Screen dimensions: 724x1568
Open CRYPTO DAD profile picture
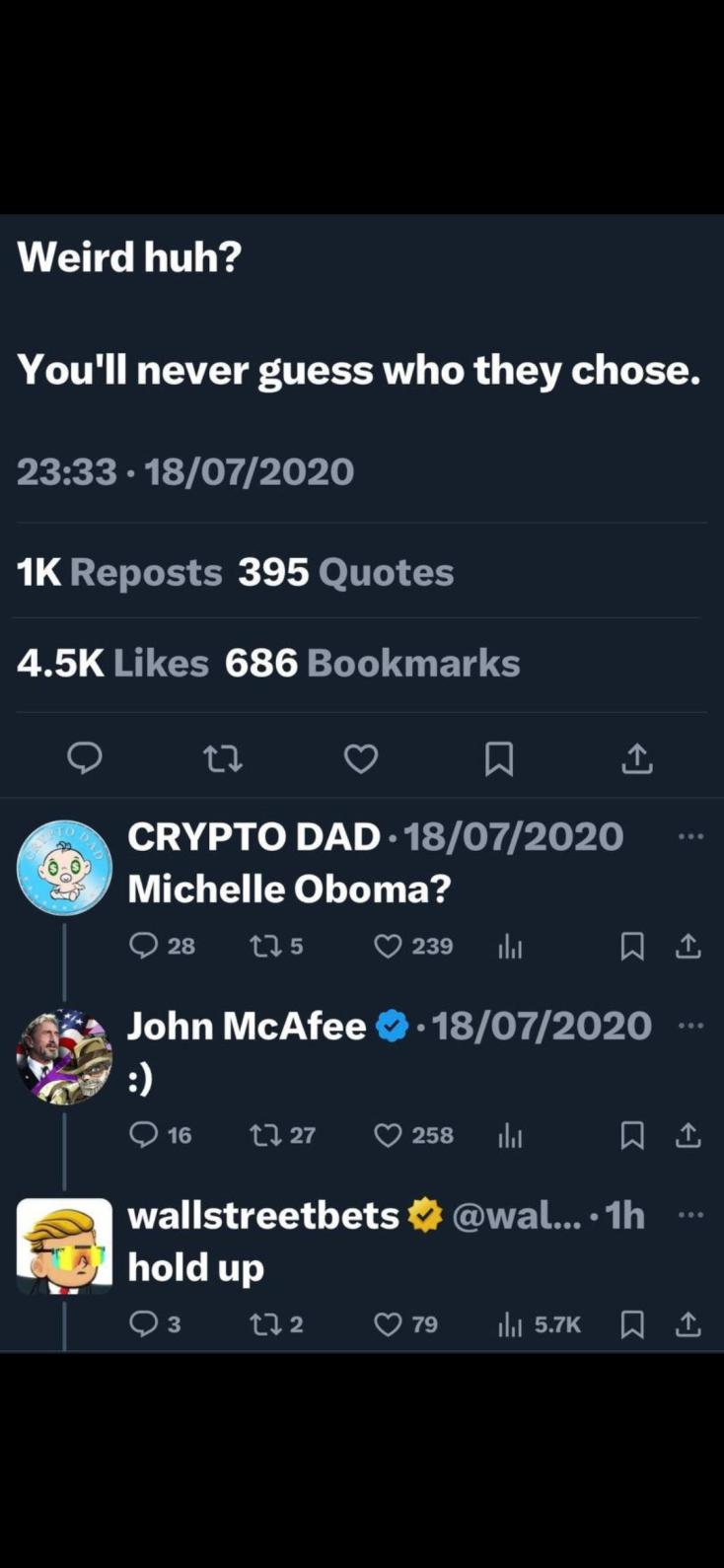pyautogui.click(x=65, y=868)
